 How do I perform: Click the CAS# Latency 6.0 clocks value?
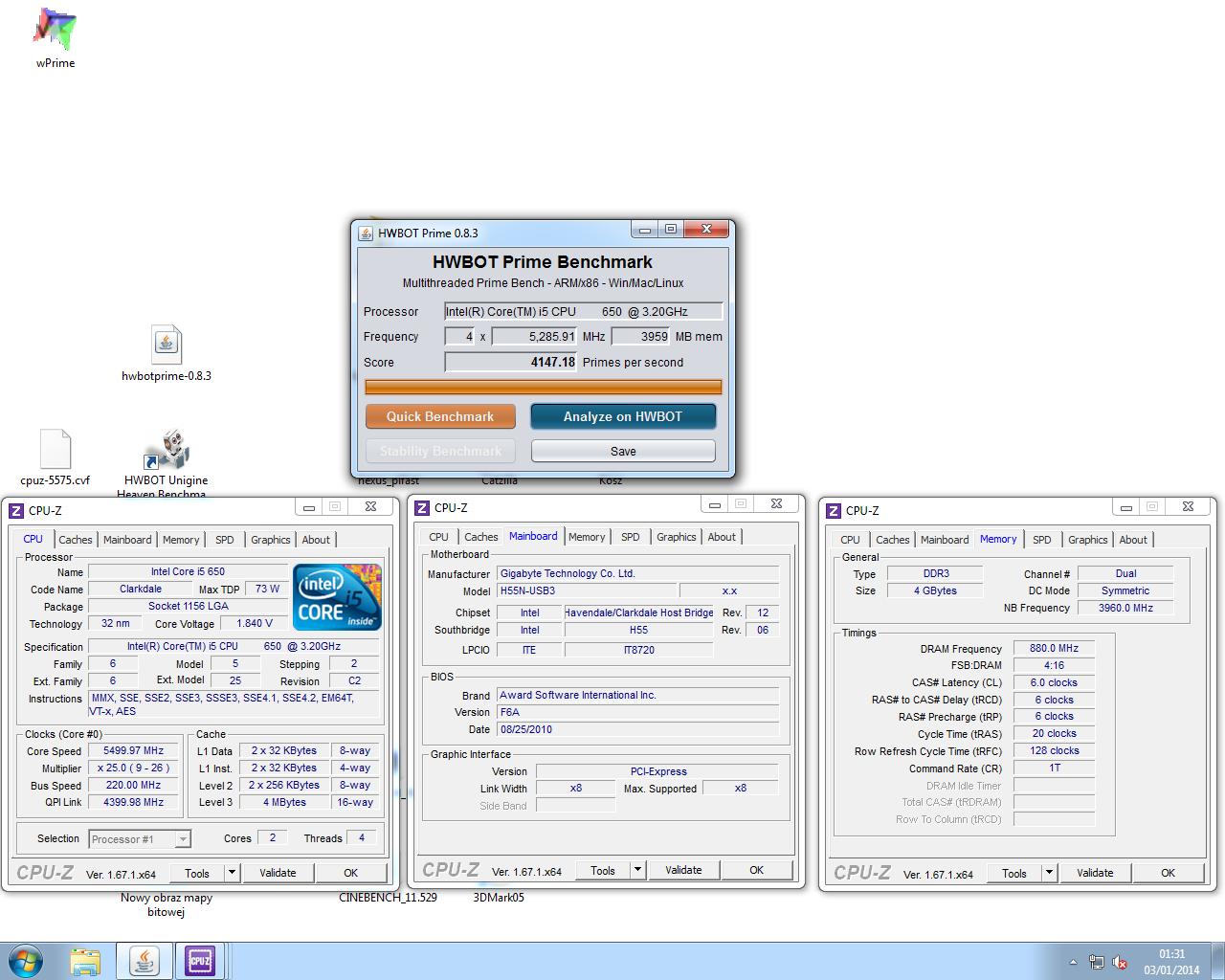pos(1054,682)
